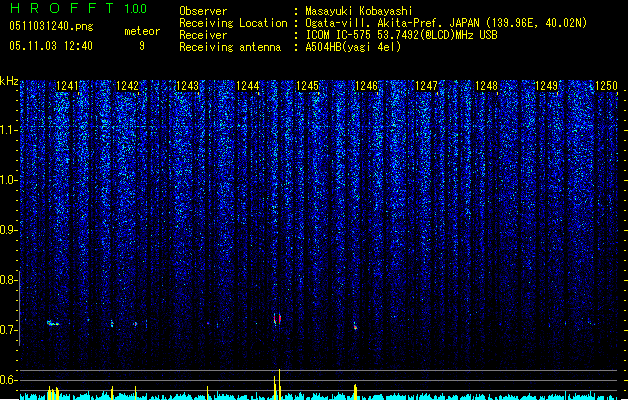This screenshot has height=400, width=629.
Task: Click the 0.7 kHz axis label
Action: click(8, 330)
